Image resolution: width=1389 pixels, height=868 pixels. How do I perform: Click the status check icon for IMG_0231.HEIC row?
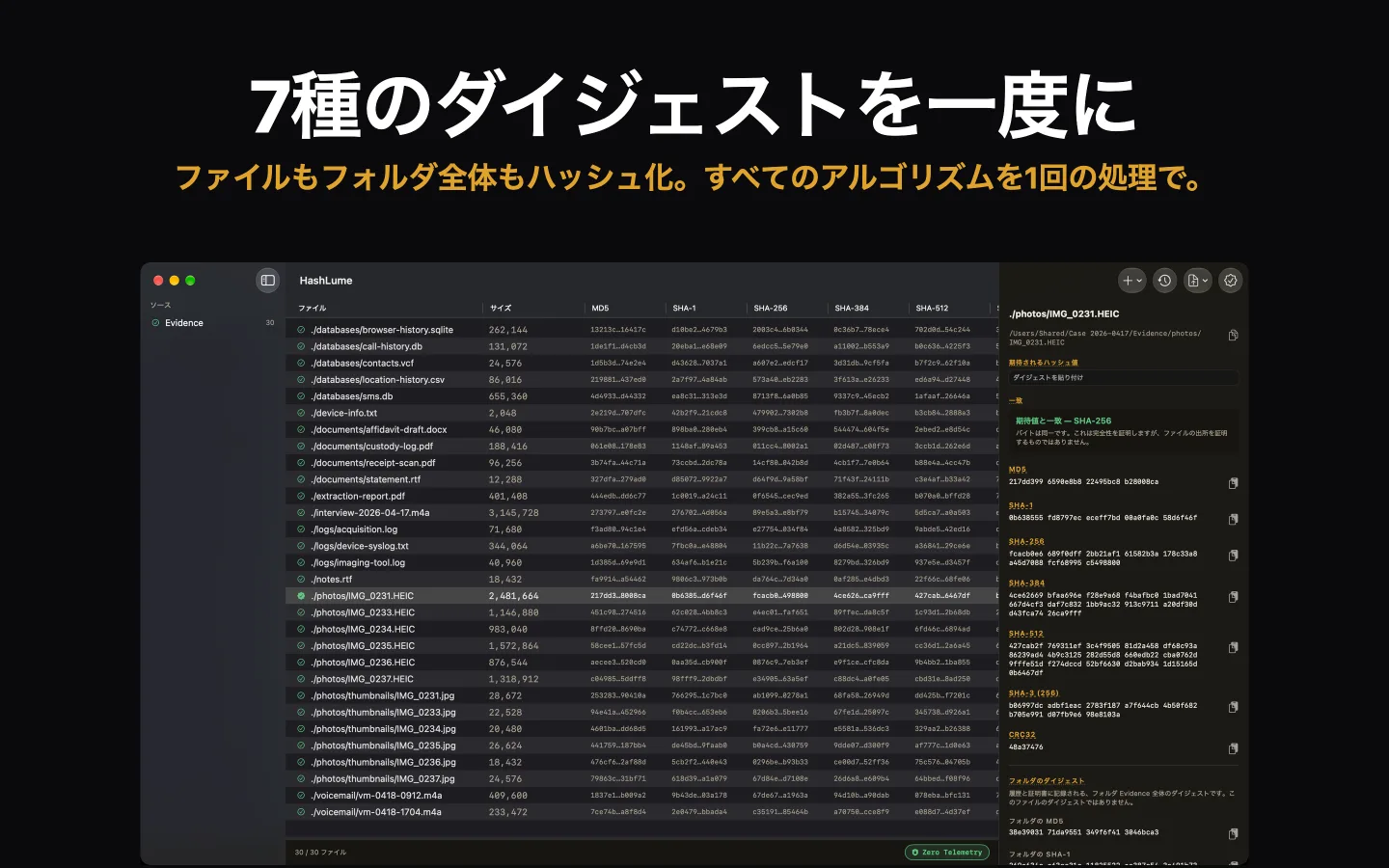pyautogui.click(x=301, y=596)
